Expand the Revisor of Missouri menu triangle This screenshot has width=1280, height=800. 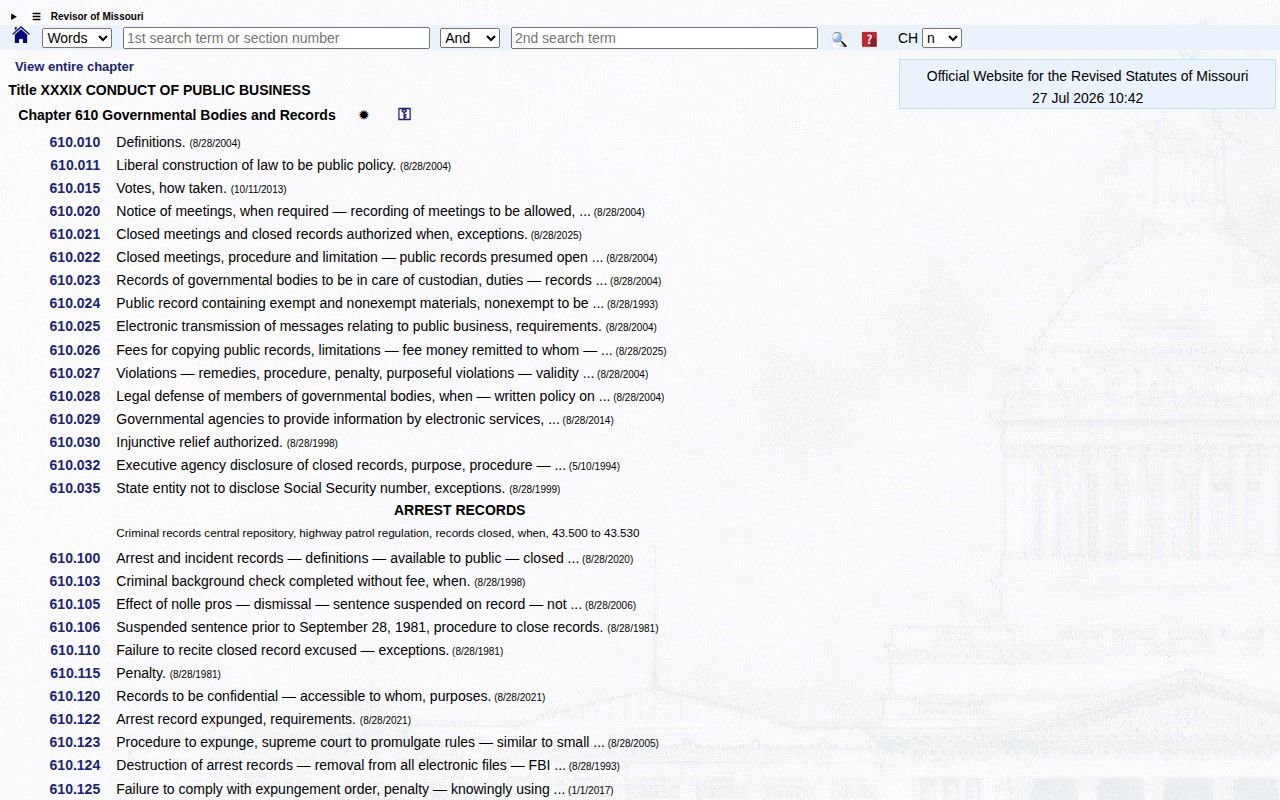pos(14,16)
